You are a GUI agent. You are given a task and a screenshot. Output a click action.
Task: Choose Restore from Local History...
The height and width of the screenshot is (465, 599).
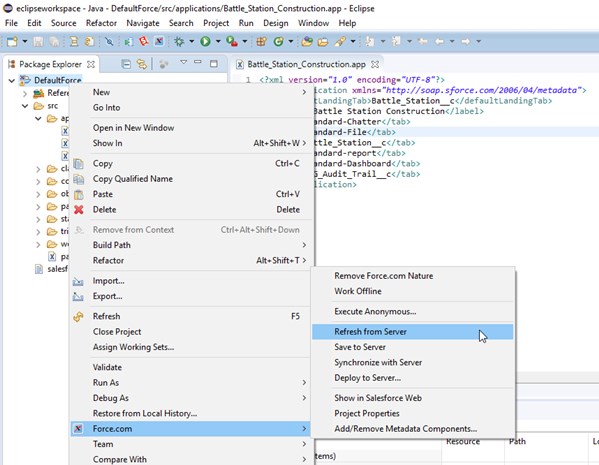tap(190, 413)
